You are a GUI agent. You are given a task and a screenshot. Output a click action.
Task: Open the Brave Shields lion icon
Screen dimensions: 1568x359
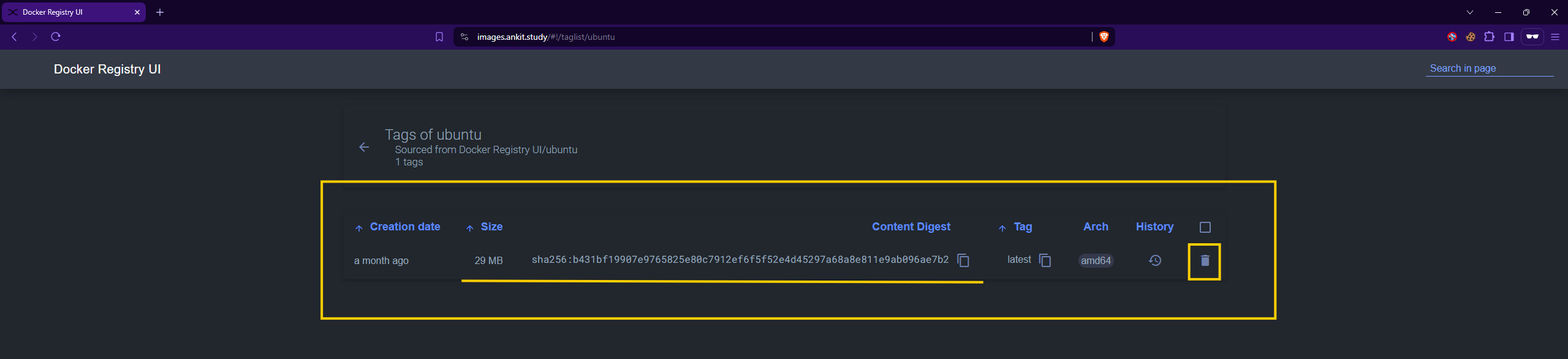pyautogui.click(x=1104, y=37)
